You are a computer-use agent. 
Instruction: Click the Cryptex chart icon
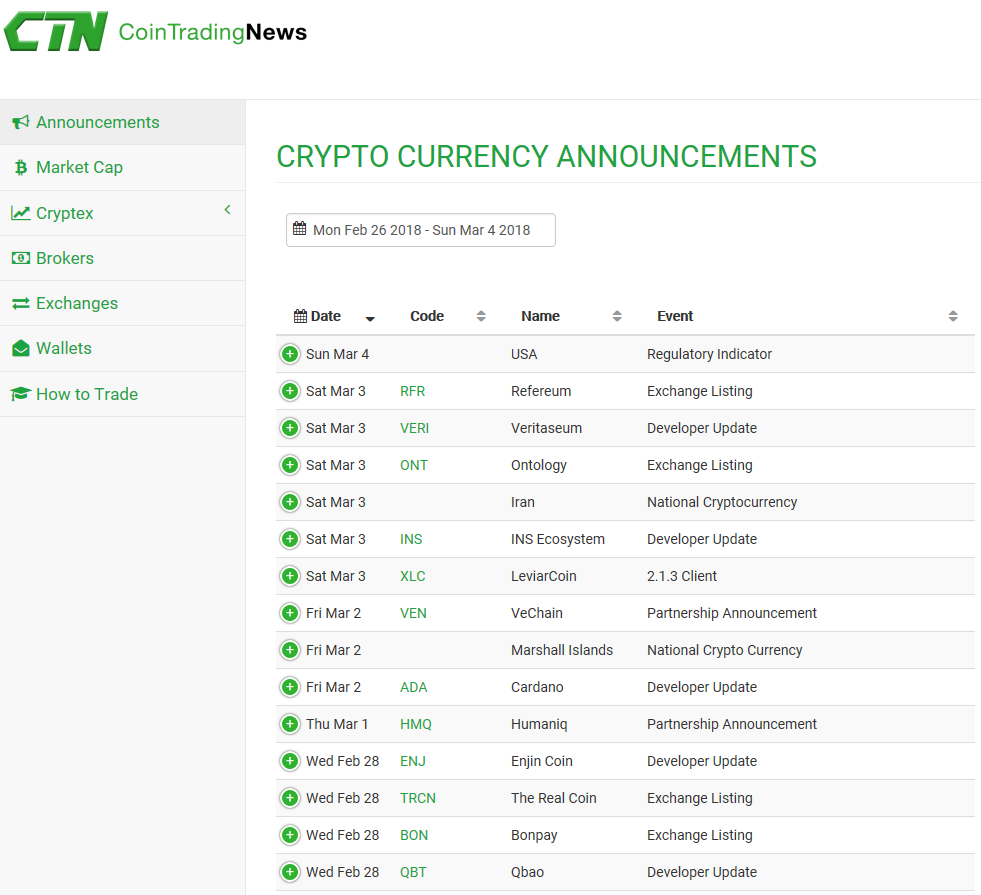pos(21,213)
